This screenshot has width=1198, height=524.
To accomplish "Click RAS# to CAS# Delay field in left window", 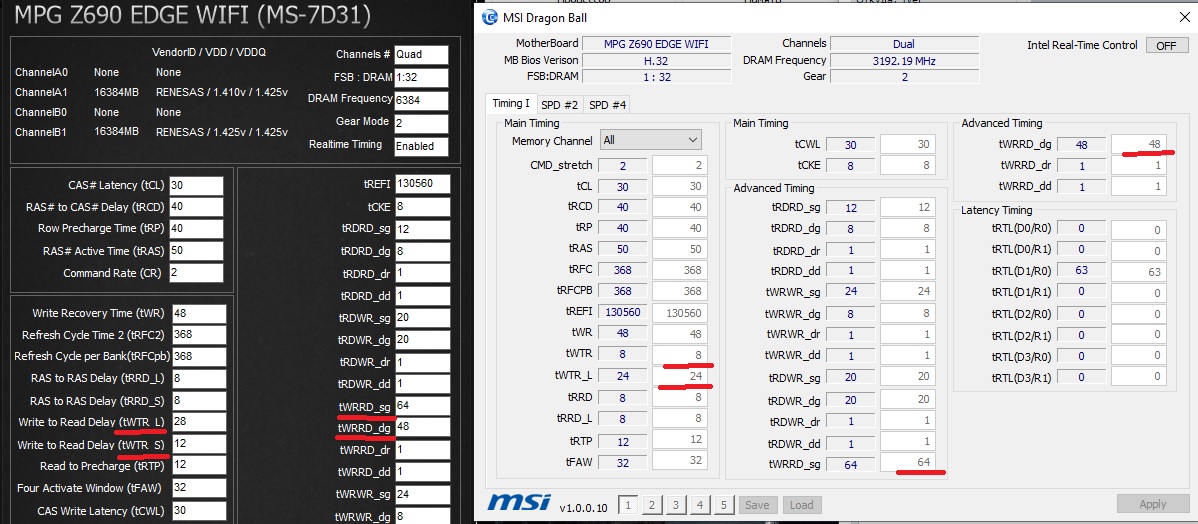I will (x=197, y=207).
